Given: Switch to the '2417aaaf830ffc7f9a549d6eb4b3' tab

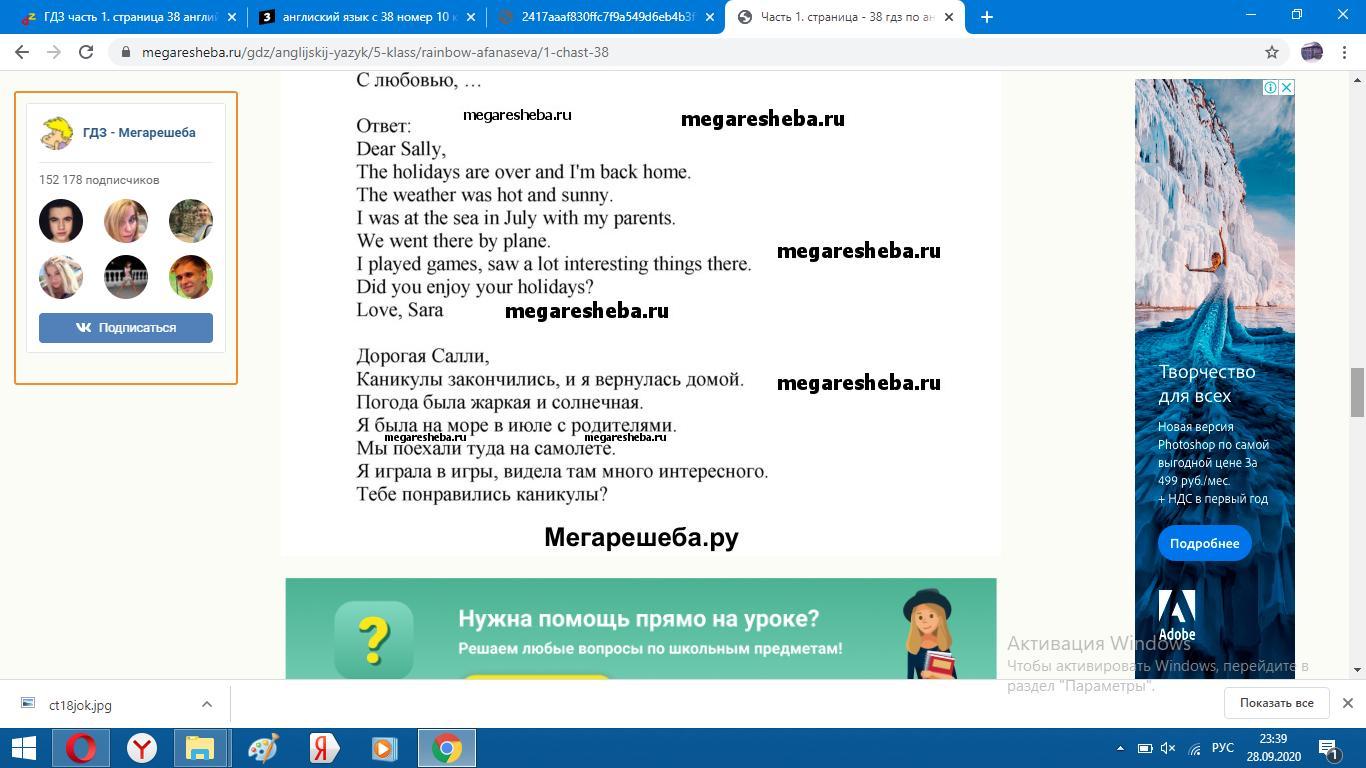Looking at the screenshot, I should click(607, 17).
